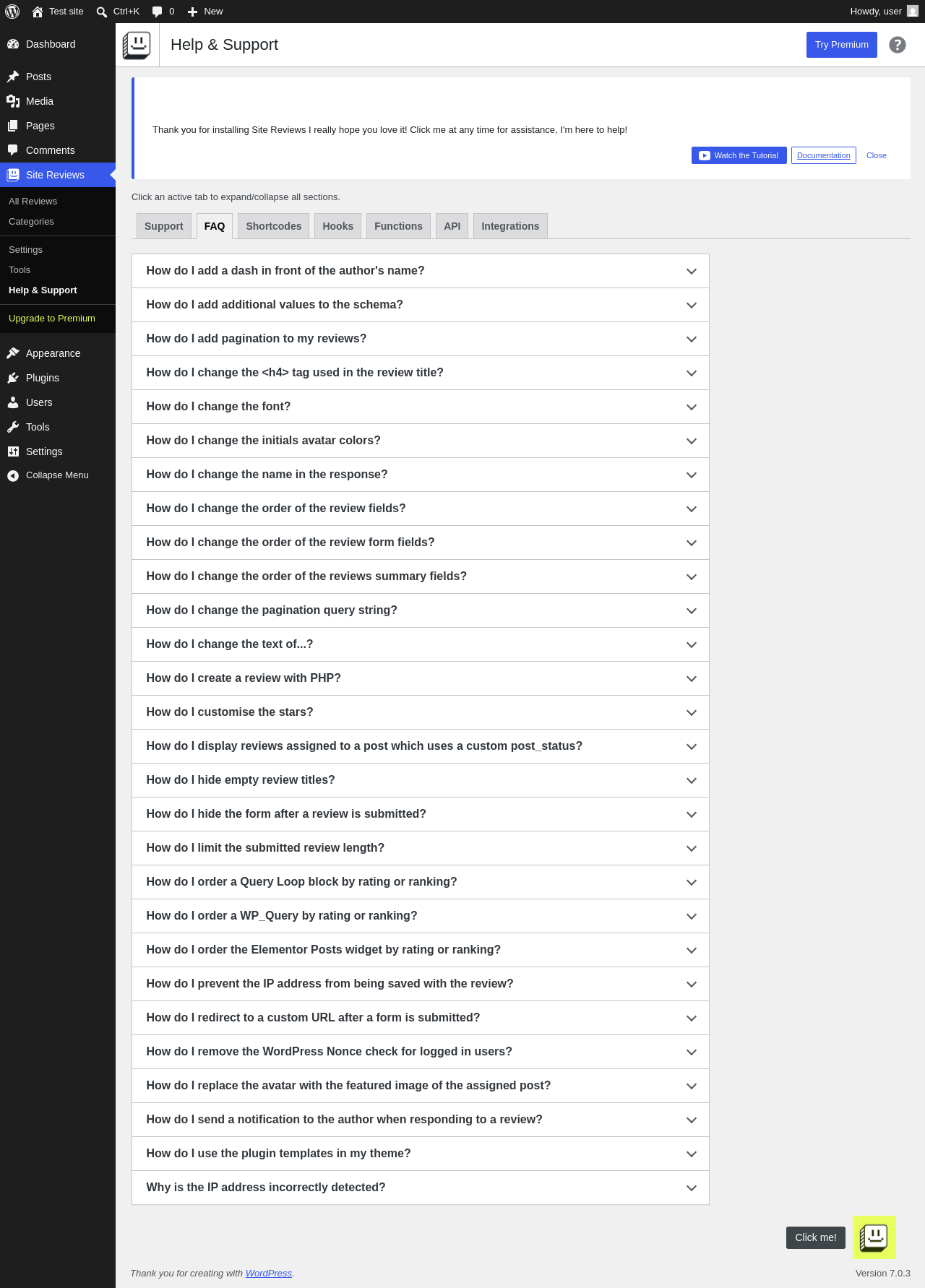Click the Tools wrench icon in sidebar
The width and height of the screenshot is (925, 1288).
[13, 427]
